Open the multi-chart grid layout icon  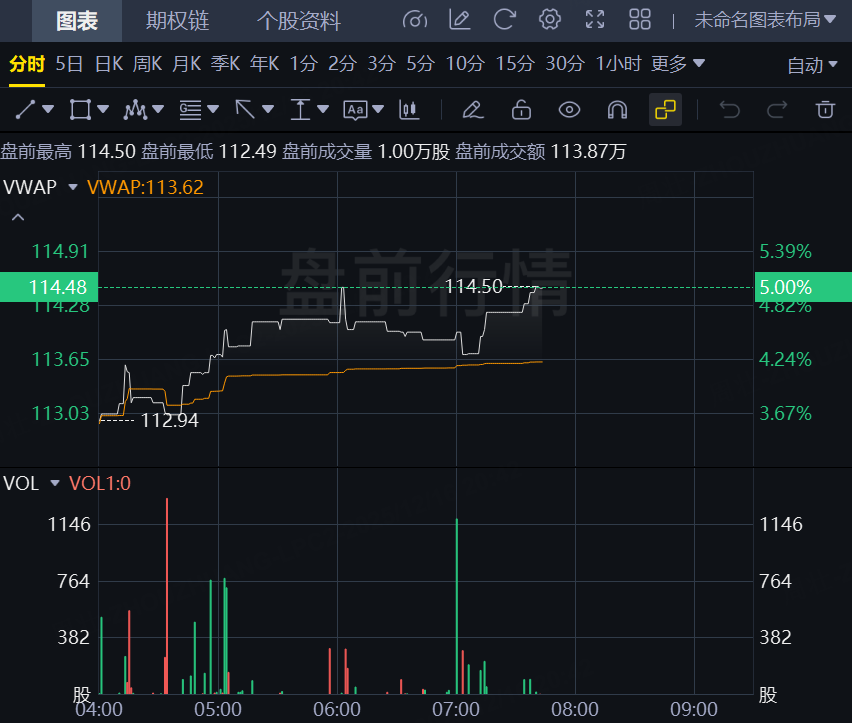[640, 19]
